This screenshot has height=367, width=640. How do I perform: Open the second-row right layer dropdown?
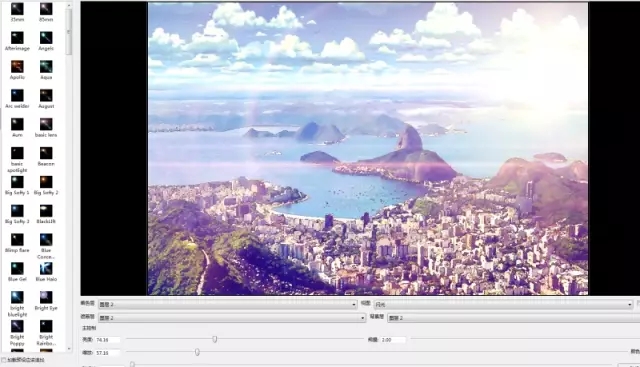(513, 318)
